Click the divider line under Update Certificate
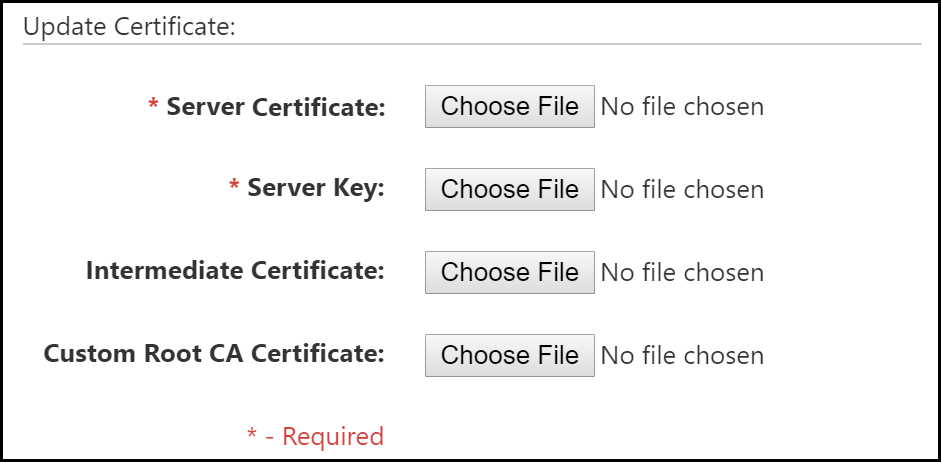 click(471, 44)
